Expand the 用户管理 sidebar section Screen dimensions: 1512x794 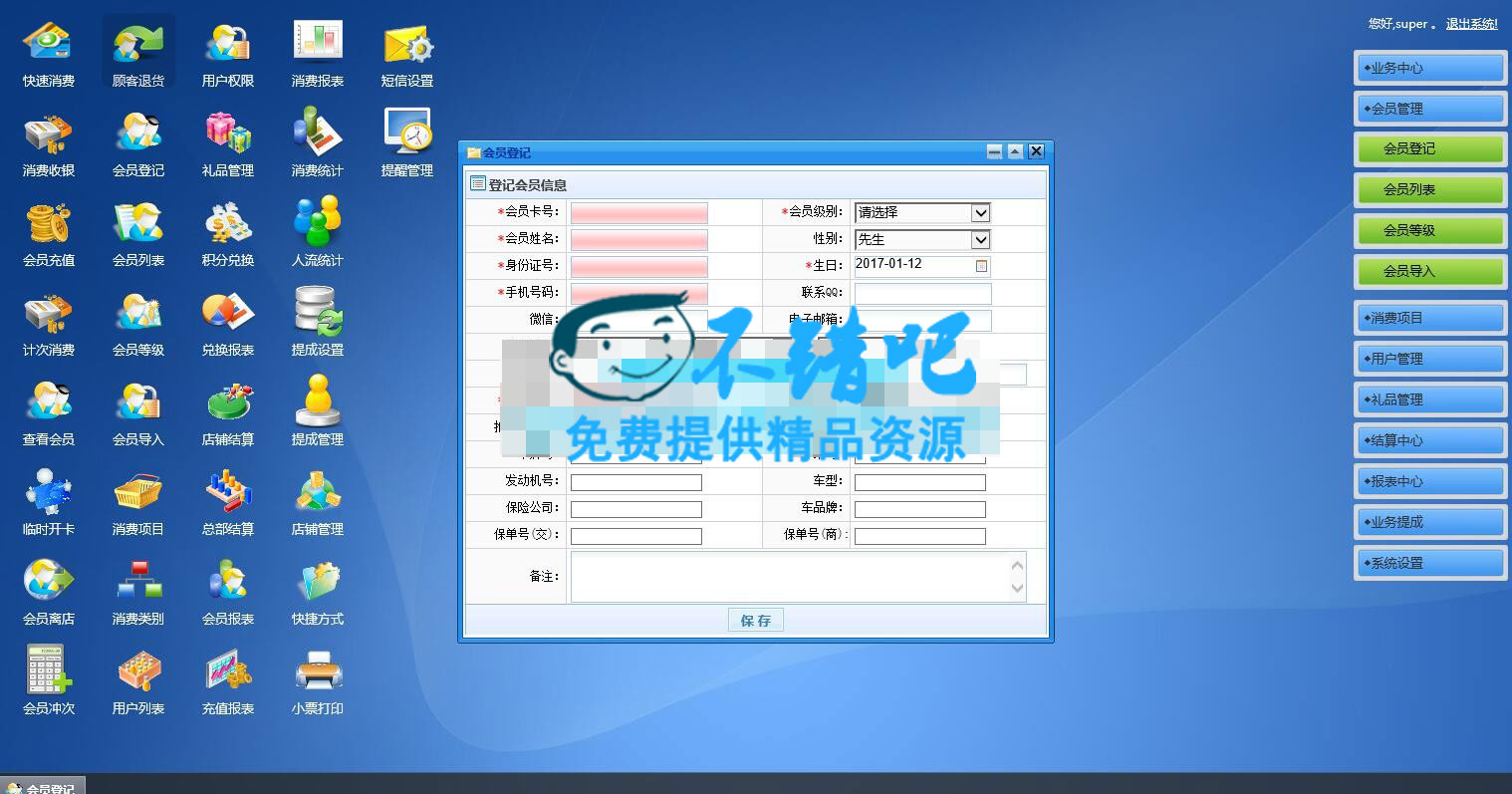(1430, 359)
